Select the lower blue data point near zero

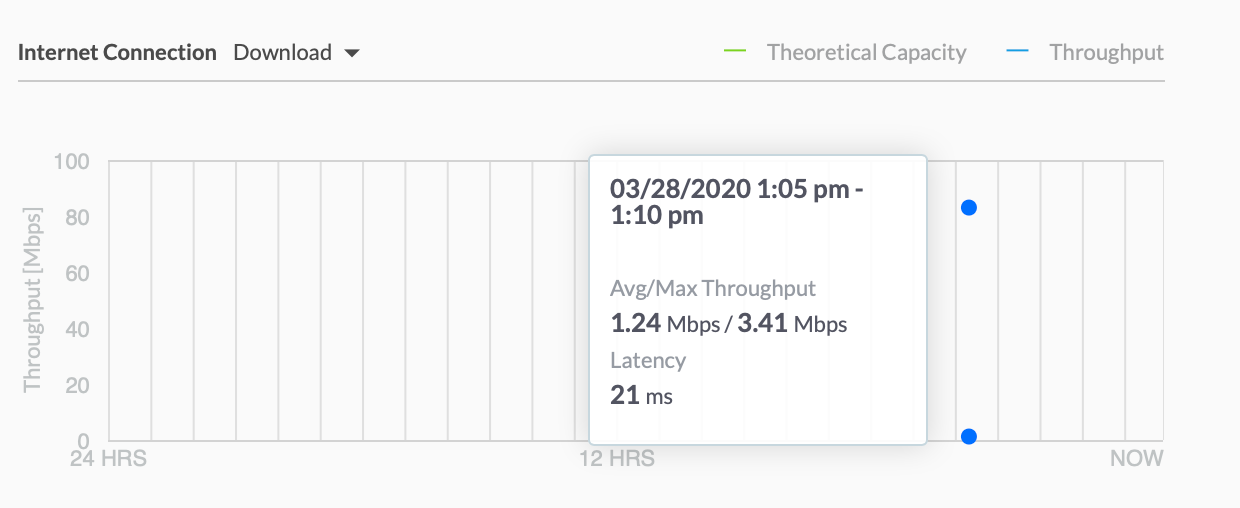pyautogui.click(x=968, y=436)
